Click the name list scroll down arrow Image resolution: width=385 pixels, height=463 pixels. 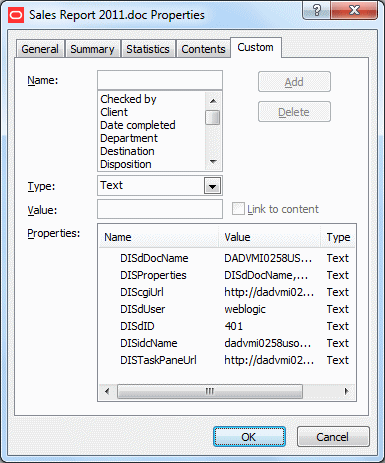pyautogui.click(x=213, y=162)
